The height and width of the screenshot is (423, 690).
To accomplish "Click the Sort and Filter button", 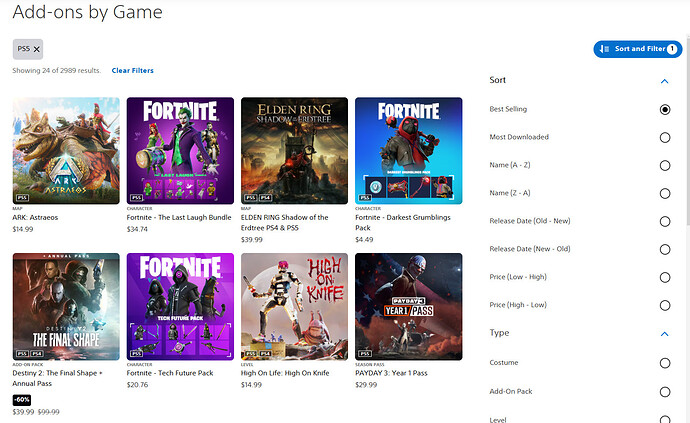I will pos(638,49).
